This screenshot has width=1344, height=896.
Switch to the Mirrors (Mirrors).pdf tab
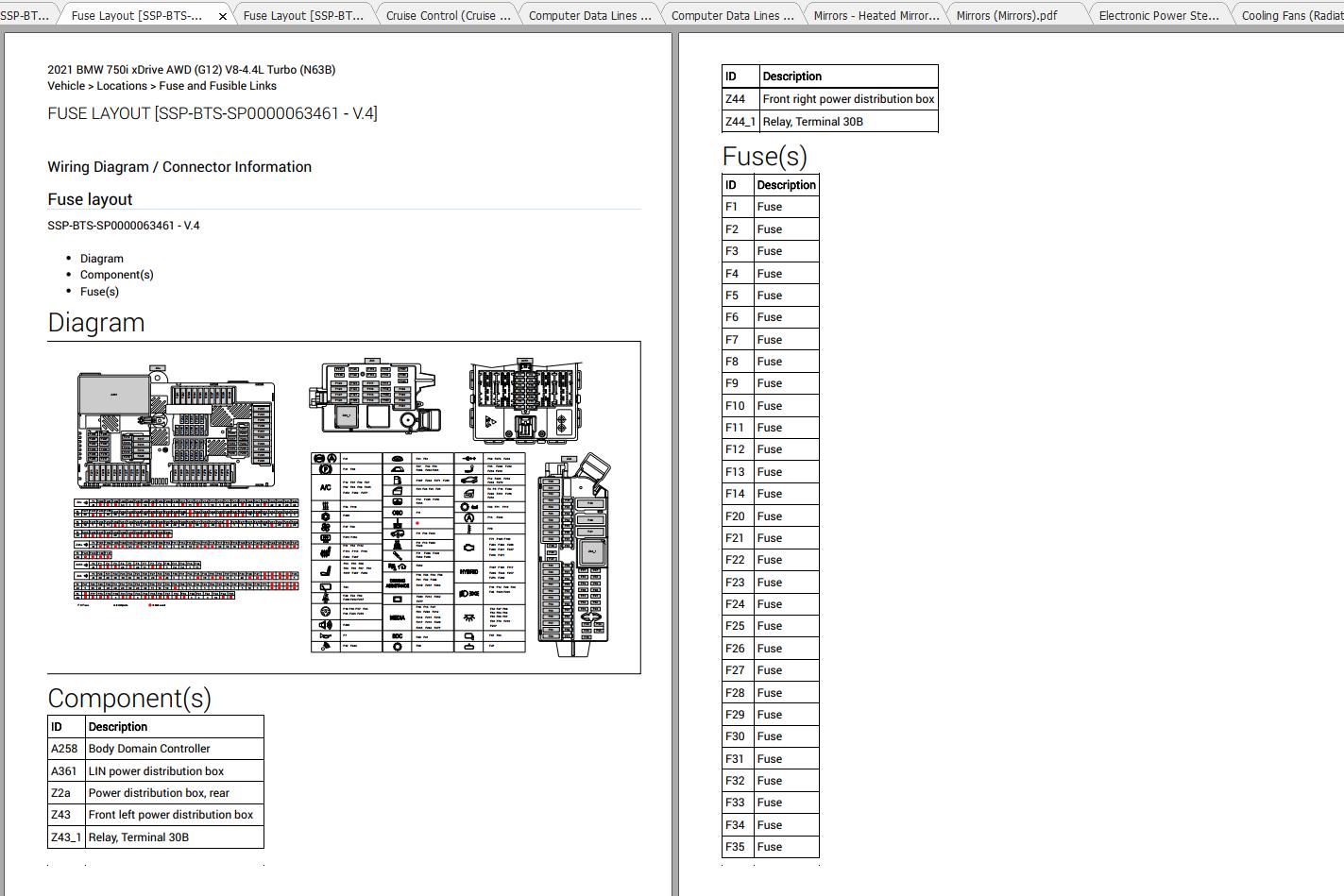coord(1007,15)
